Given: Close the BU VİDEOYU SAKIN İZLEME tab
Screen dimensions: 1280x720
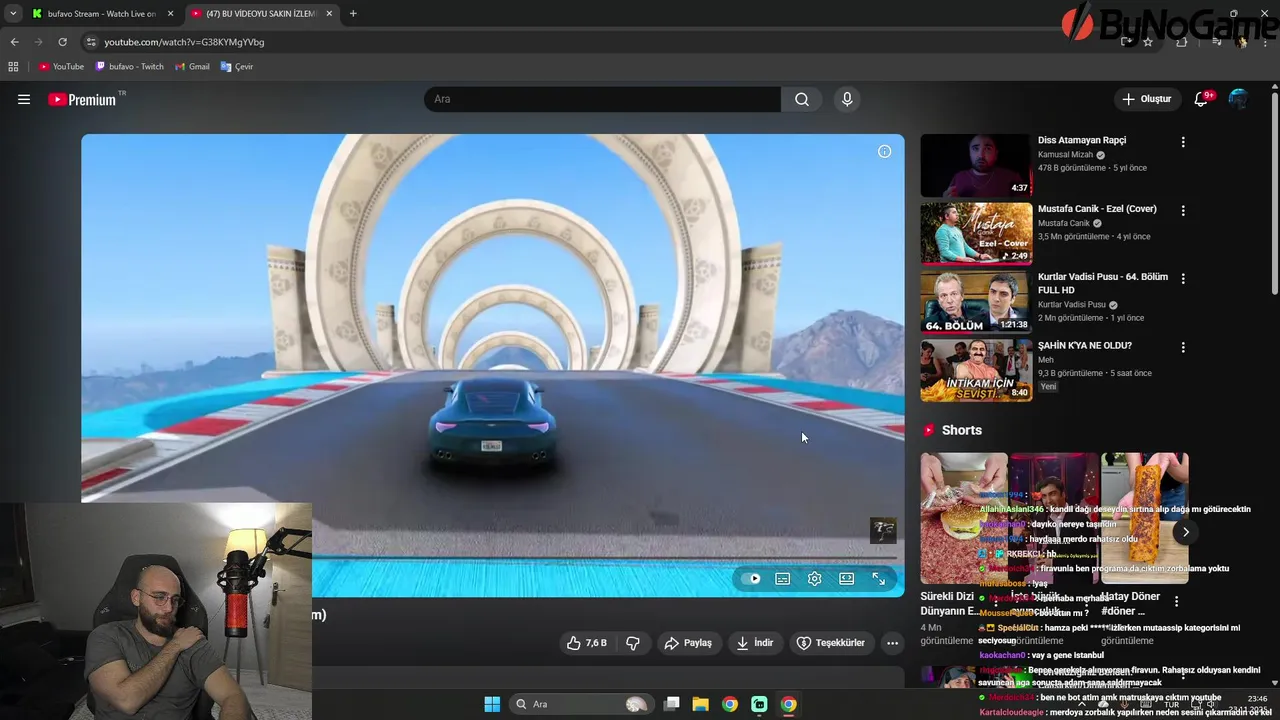Looking at the screenshot, I should pos(329,14).
